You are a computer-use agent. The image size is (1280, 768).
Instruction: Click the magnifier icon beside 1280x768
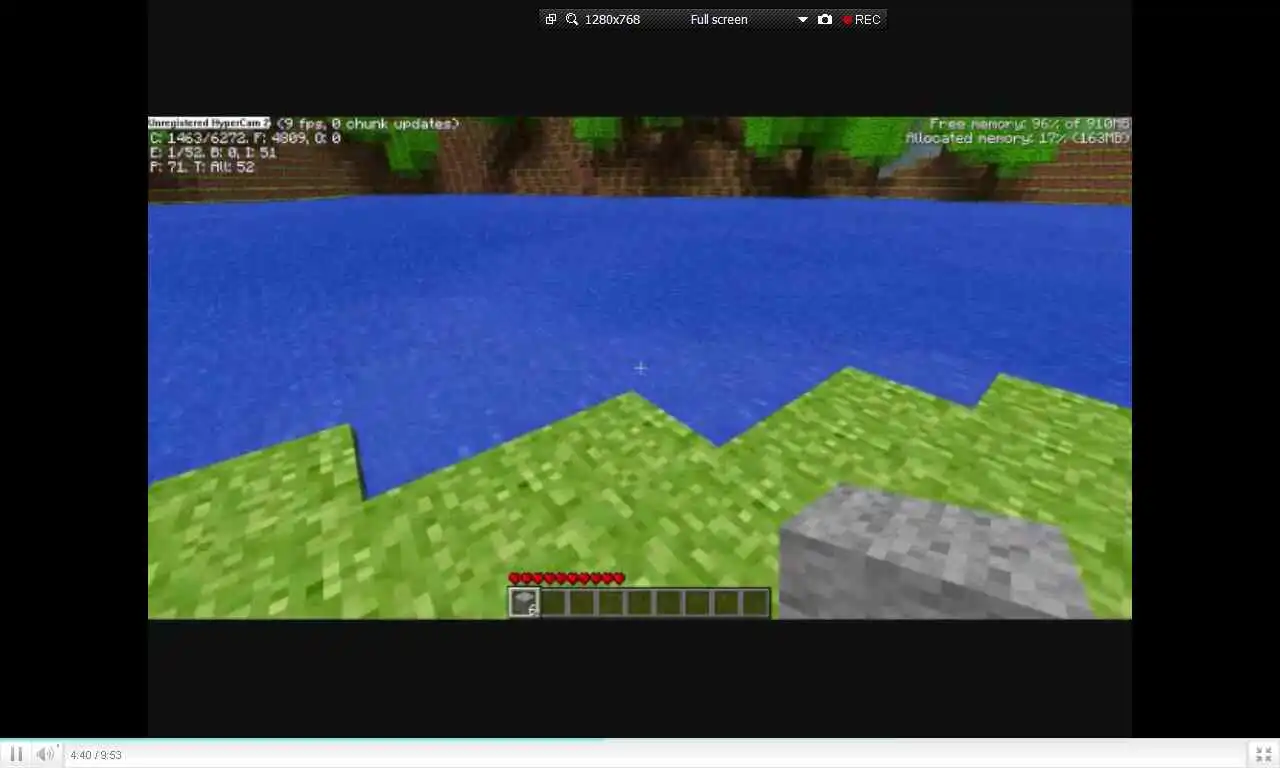pos(572,19)
